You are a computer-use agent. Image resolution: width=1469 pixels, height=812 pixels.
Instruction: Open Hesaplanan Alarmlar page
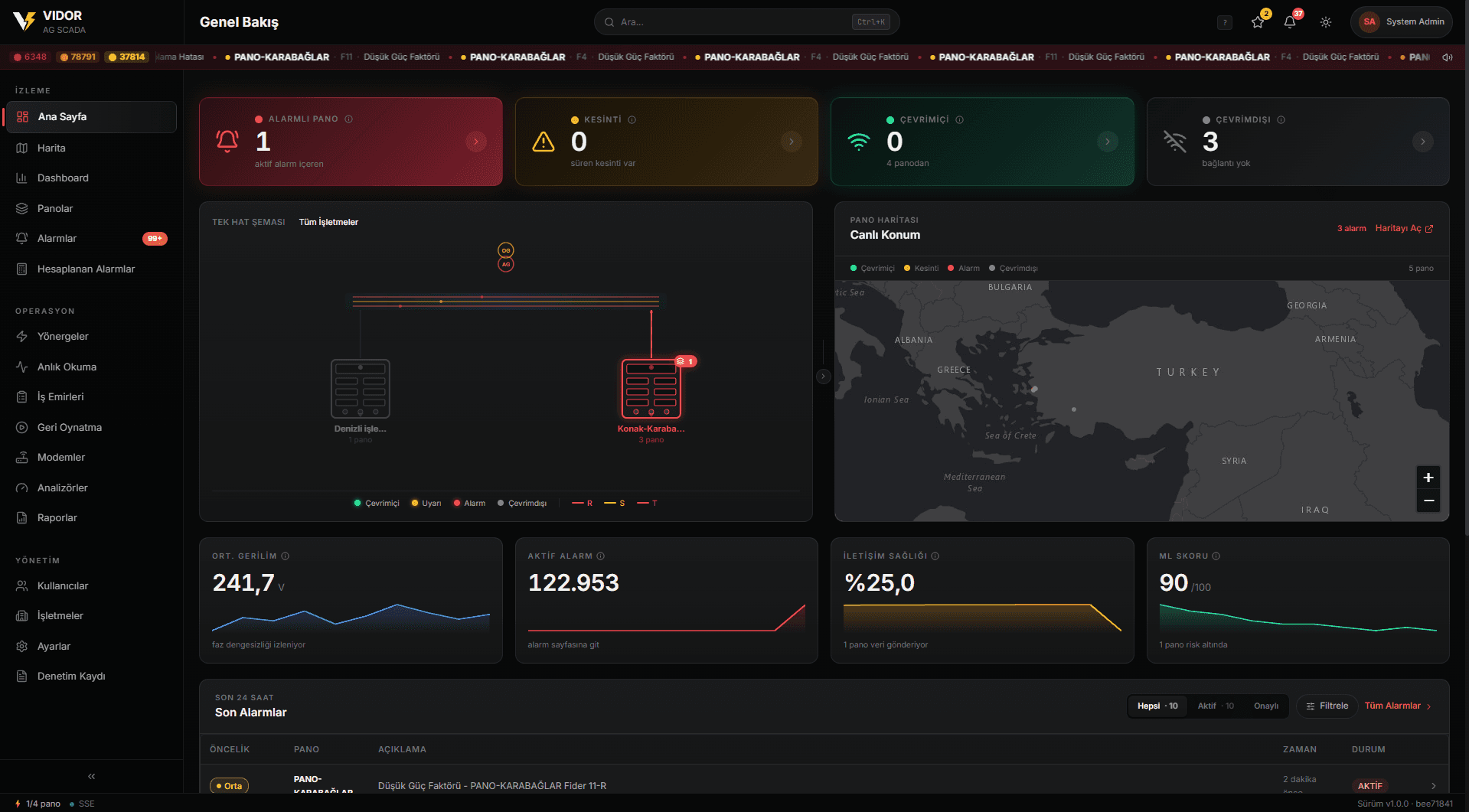[91, 269]
